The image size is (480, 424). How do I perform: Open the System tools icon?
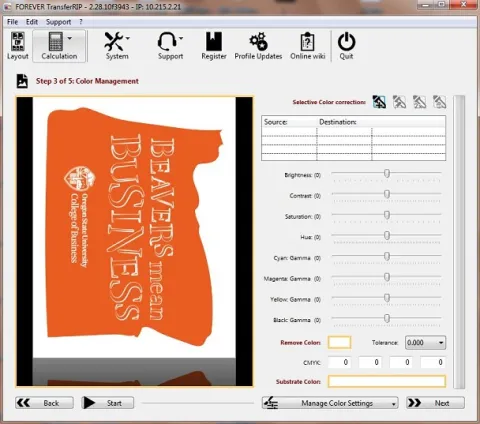point(114,41)
